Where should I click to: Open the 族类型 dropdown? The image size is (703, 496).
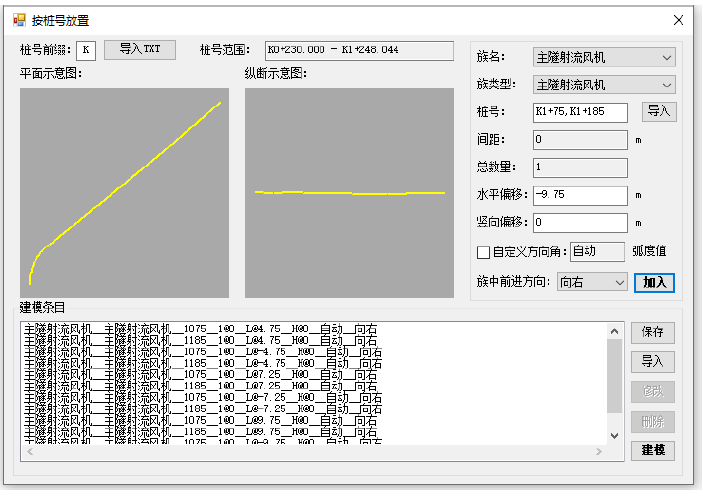point(604,85)
